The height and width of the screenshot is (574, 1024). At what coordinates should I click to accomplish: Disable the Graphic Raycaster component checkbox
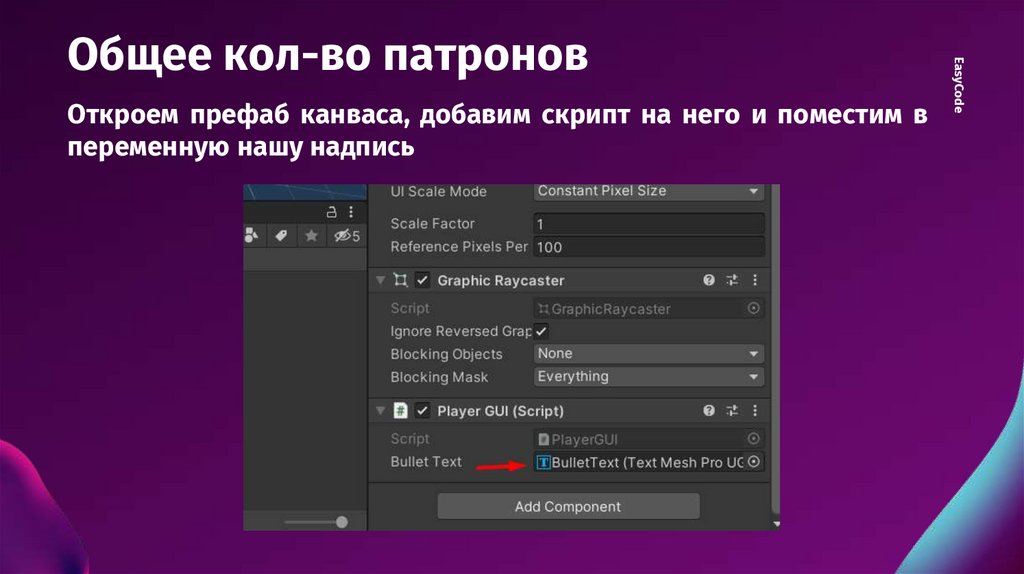[423, 280]
